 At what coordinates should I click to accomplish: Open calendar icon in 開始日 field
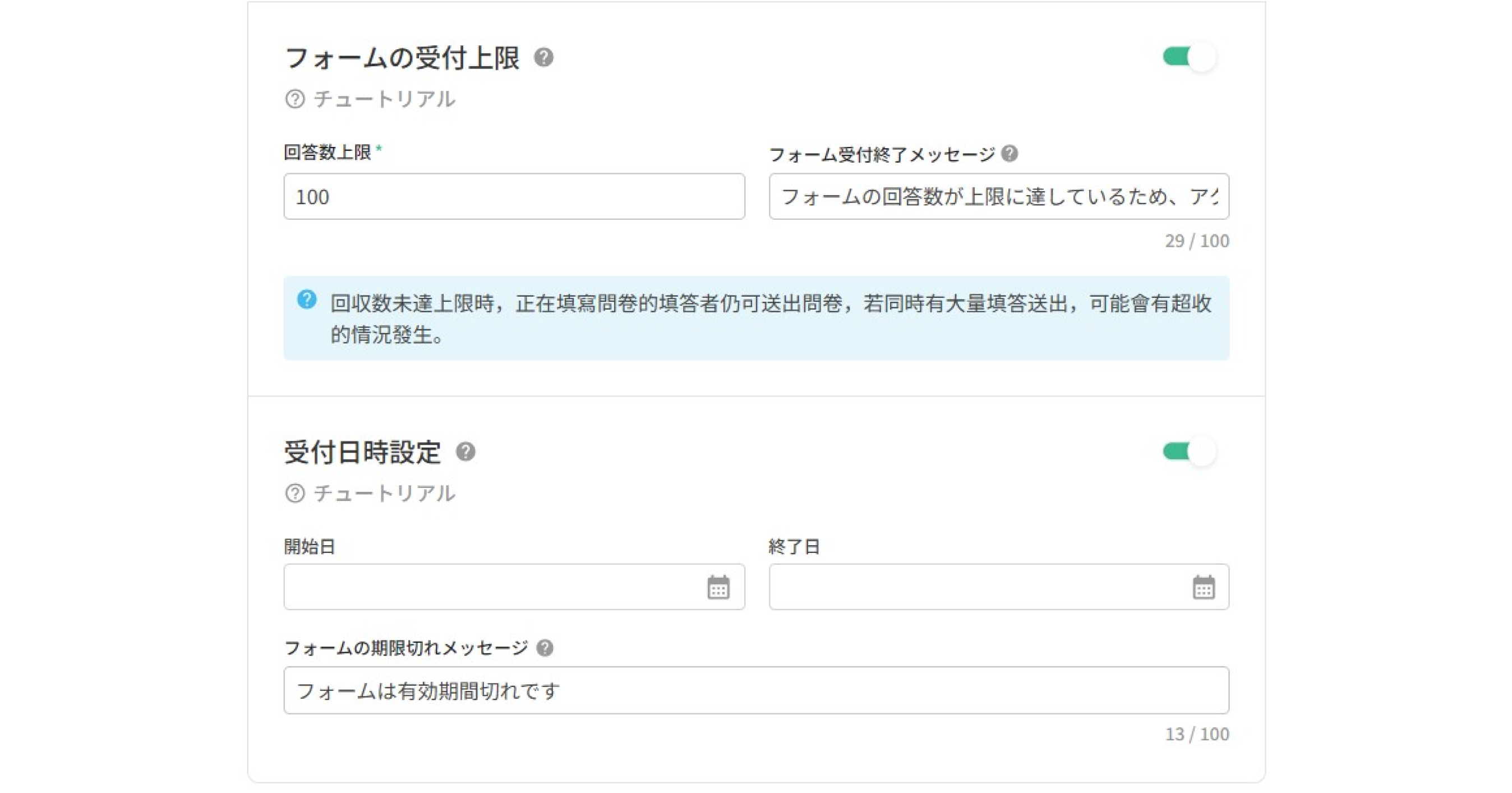coord(718,587)
